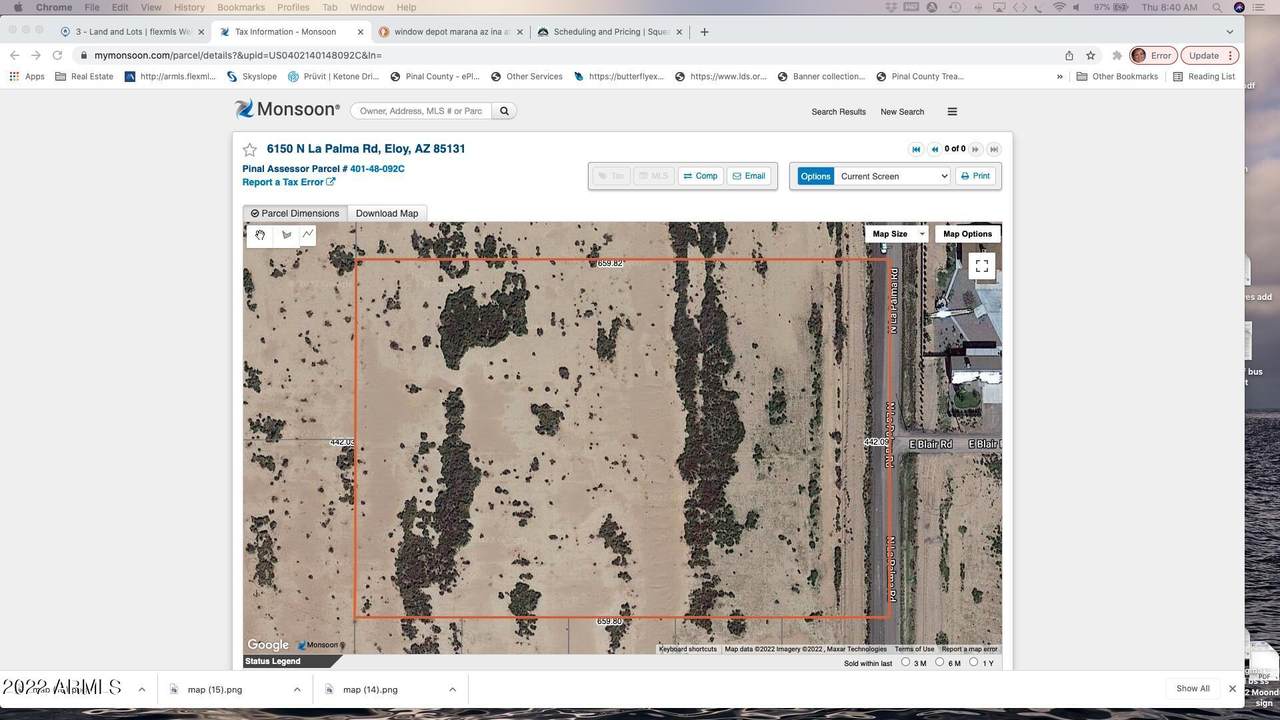Go to Search Results
The width and height of the screenshot is (1280, 720).
(x=838, y=112)
